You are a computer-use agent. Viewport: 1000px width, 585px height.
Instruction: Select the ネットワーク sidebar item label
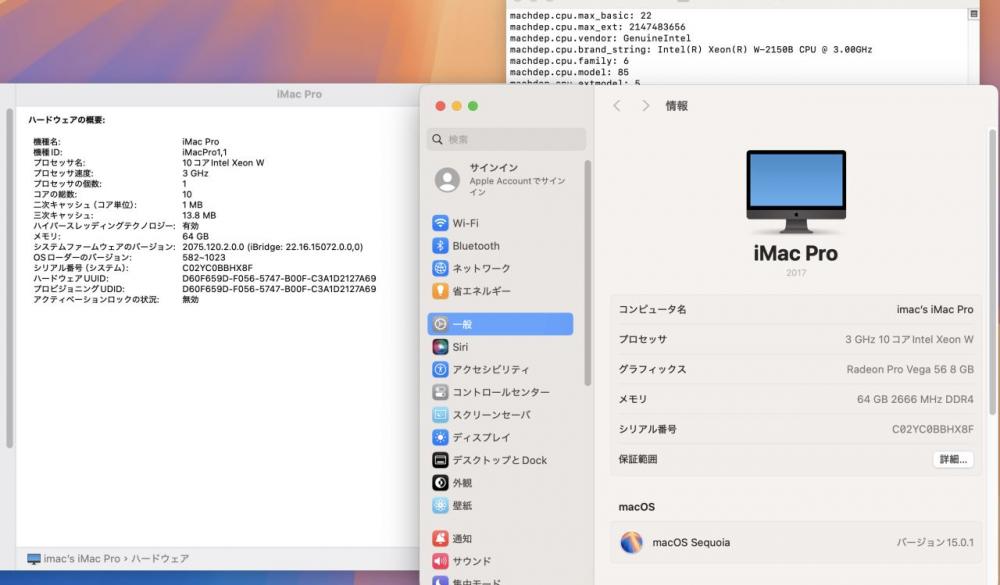[x=482, y=269]
